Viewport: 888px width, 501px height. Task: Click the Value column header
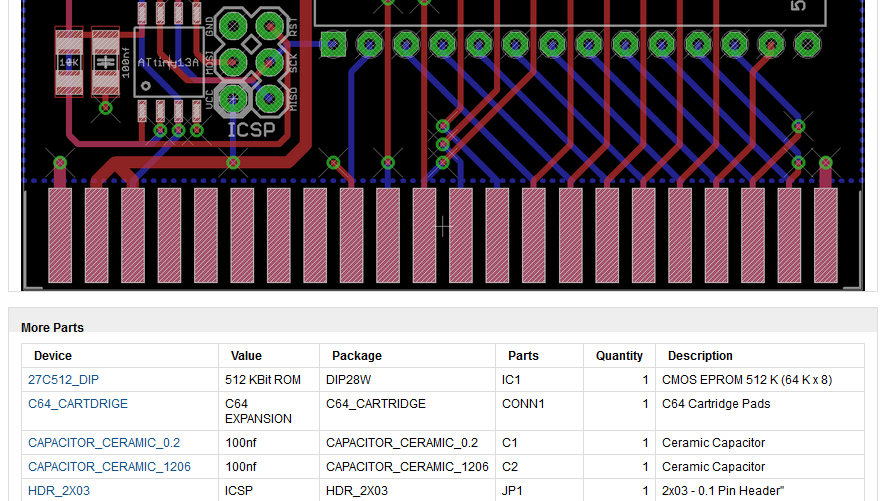click(246, 356)
